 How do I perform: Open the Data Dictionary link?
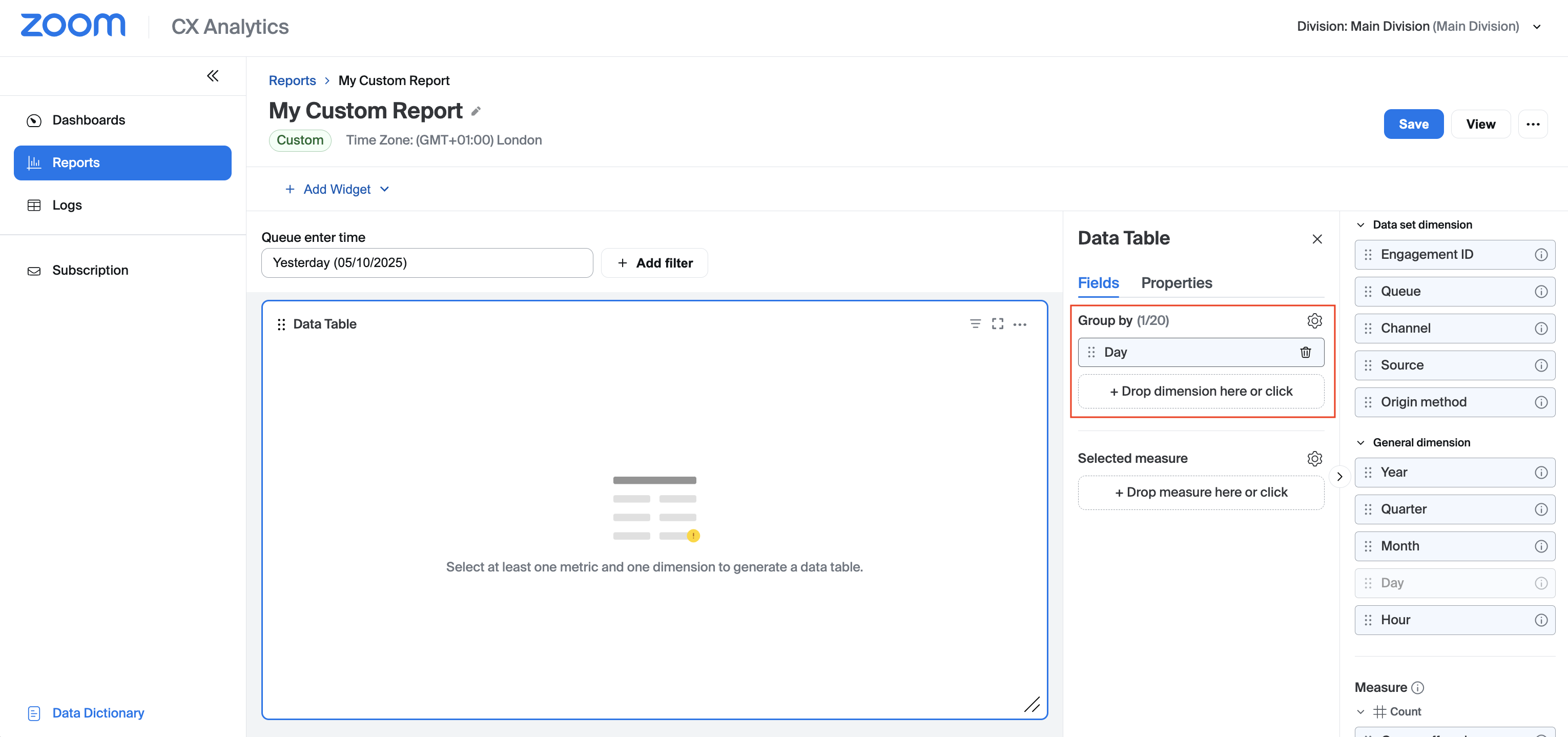tap(97, 713)
